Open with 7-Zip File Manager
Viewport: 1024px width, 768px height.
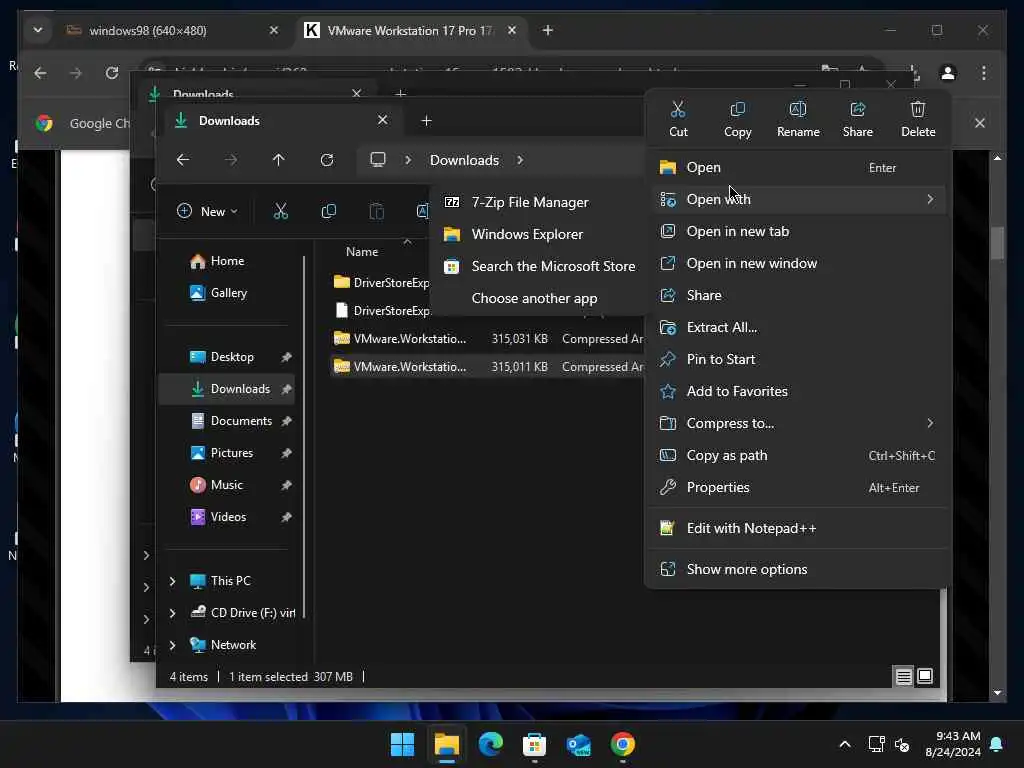[539, 202]
